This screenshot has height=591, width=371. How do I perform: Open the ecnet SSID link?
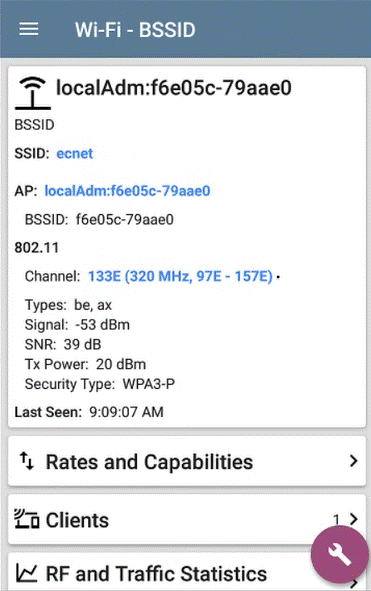(x=74, y=153)
